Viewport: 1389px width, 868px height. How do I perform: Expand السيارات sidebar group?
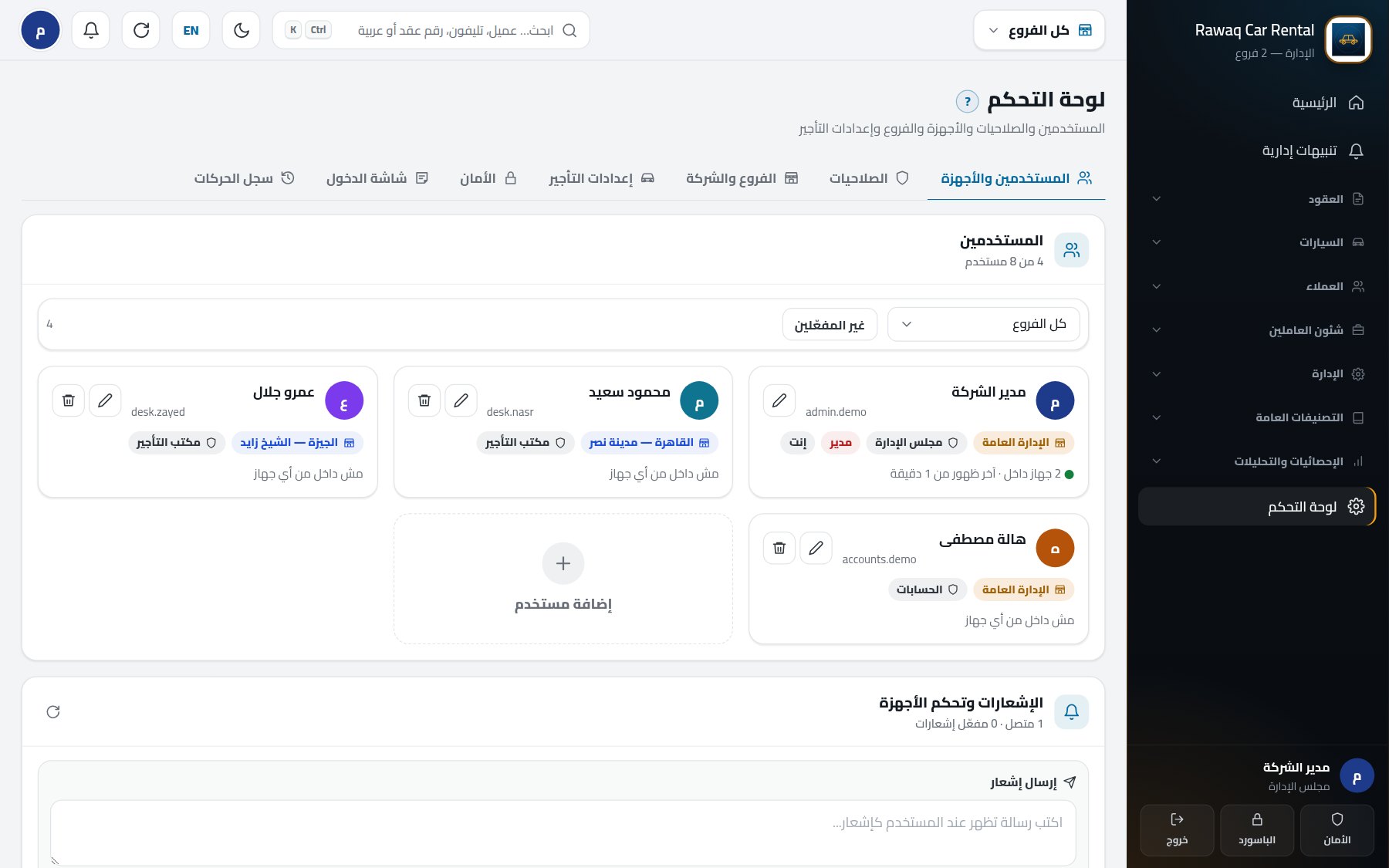[1258, 242]
